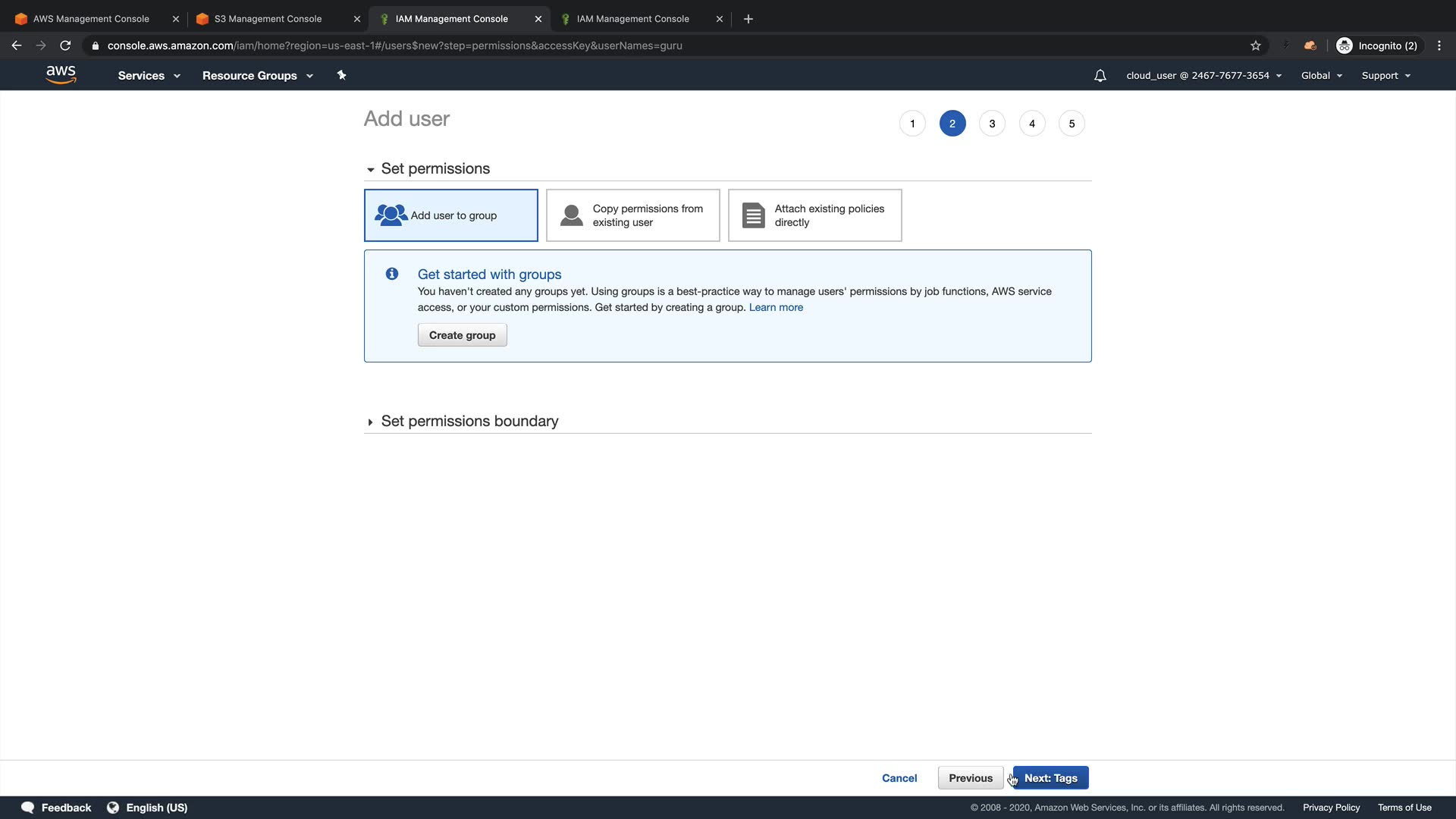Click the language globe icon
Screen dimensions: 1456x819
[x=113, y=808]
